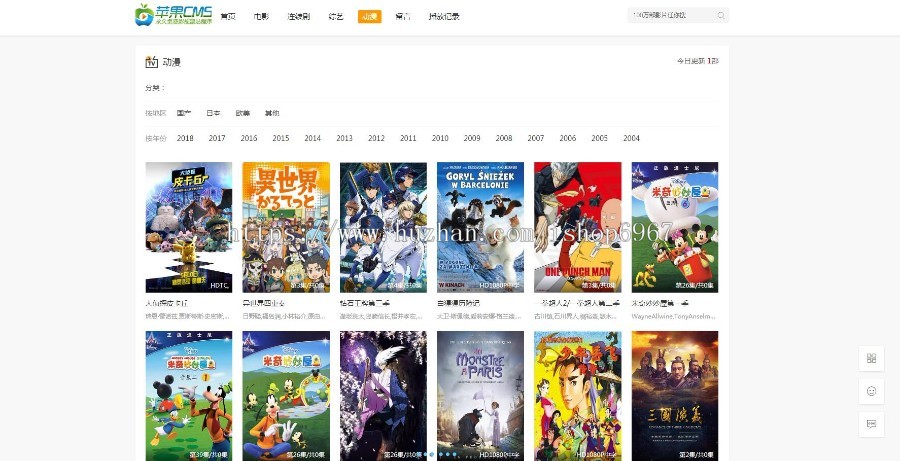Open the Goryl Śnieżek w Barcelonie poster
The image size is (900, 461).
480,227
